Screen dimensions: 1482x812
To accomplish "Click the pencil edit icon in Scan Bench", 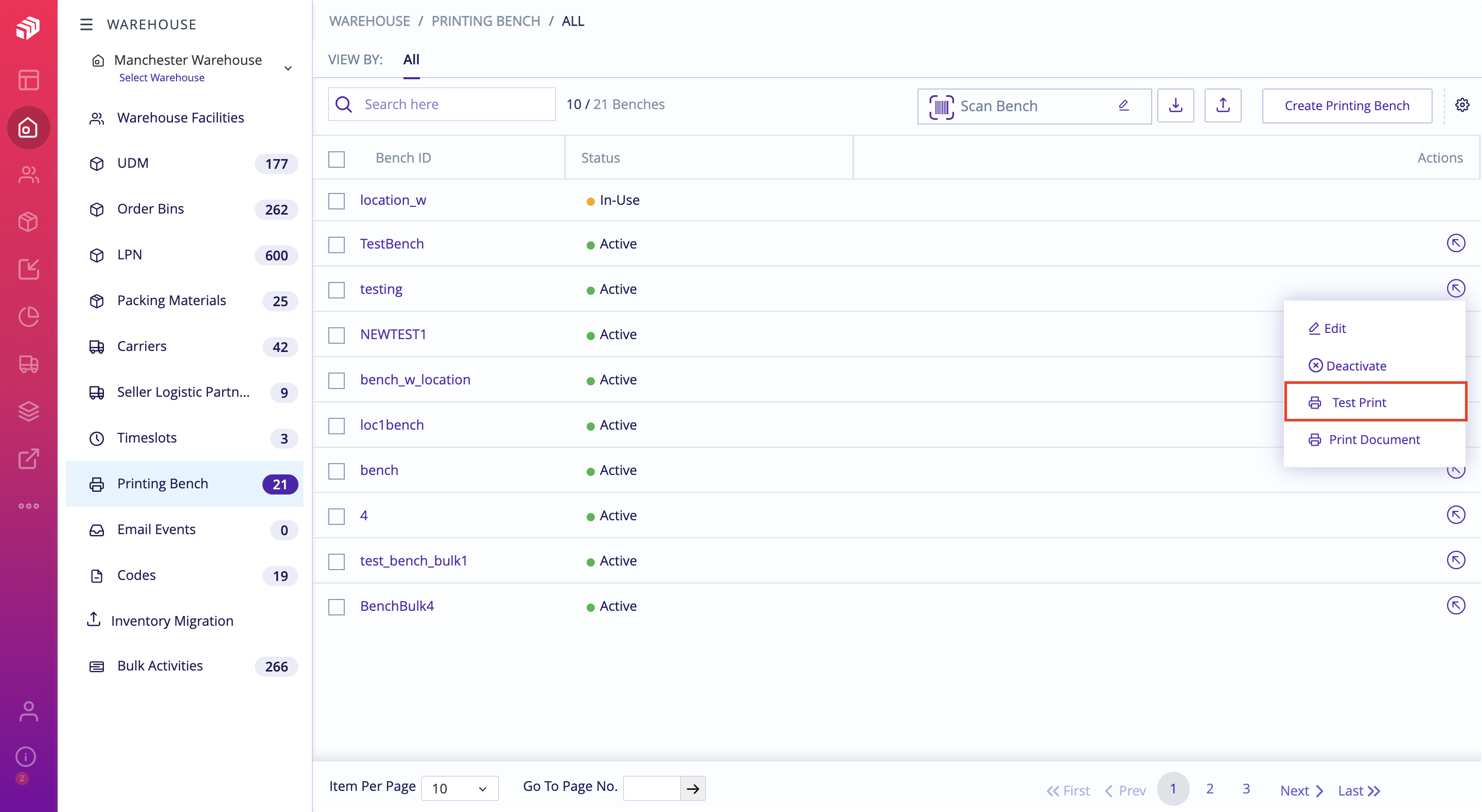I will pyautogui.click(x=1123, y=105).
